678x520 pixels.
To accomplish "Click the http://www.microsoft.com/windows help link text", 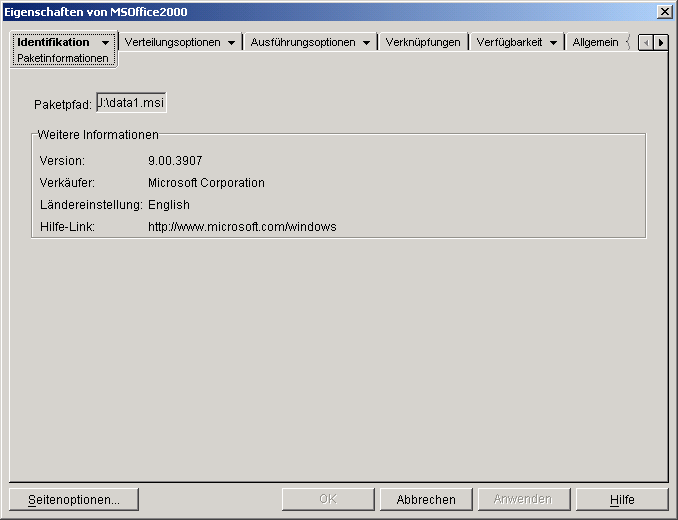I will [x=242, y=227].
